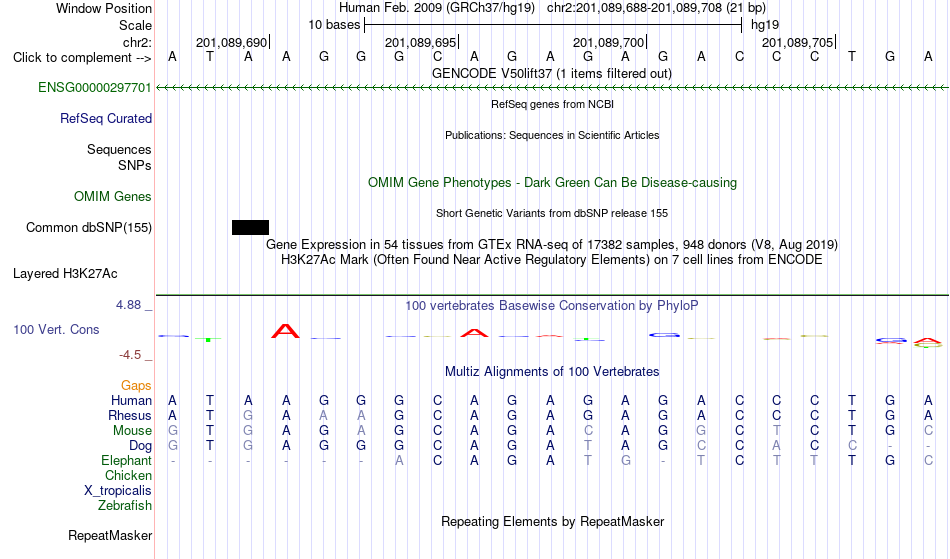The height and width of the screenshot is (559, 950).
Task: Open the RefSeq Curated track label
Action: 106,119
